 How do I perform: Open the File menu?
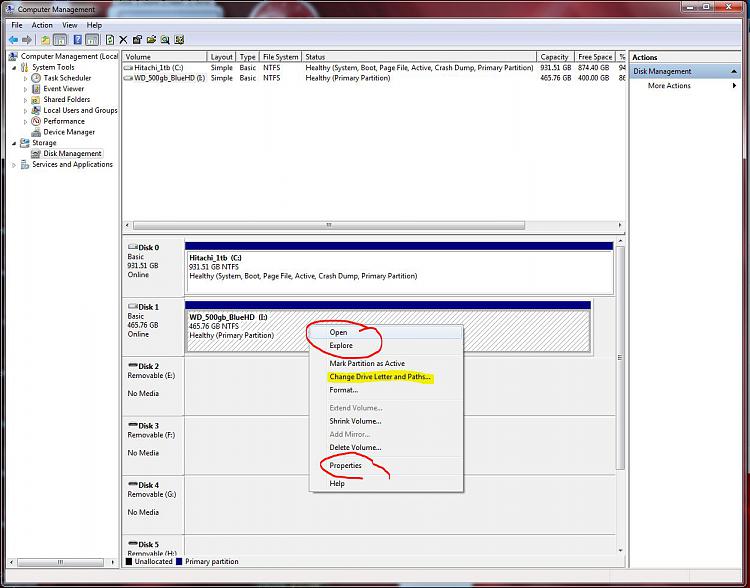coord(17,25)
